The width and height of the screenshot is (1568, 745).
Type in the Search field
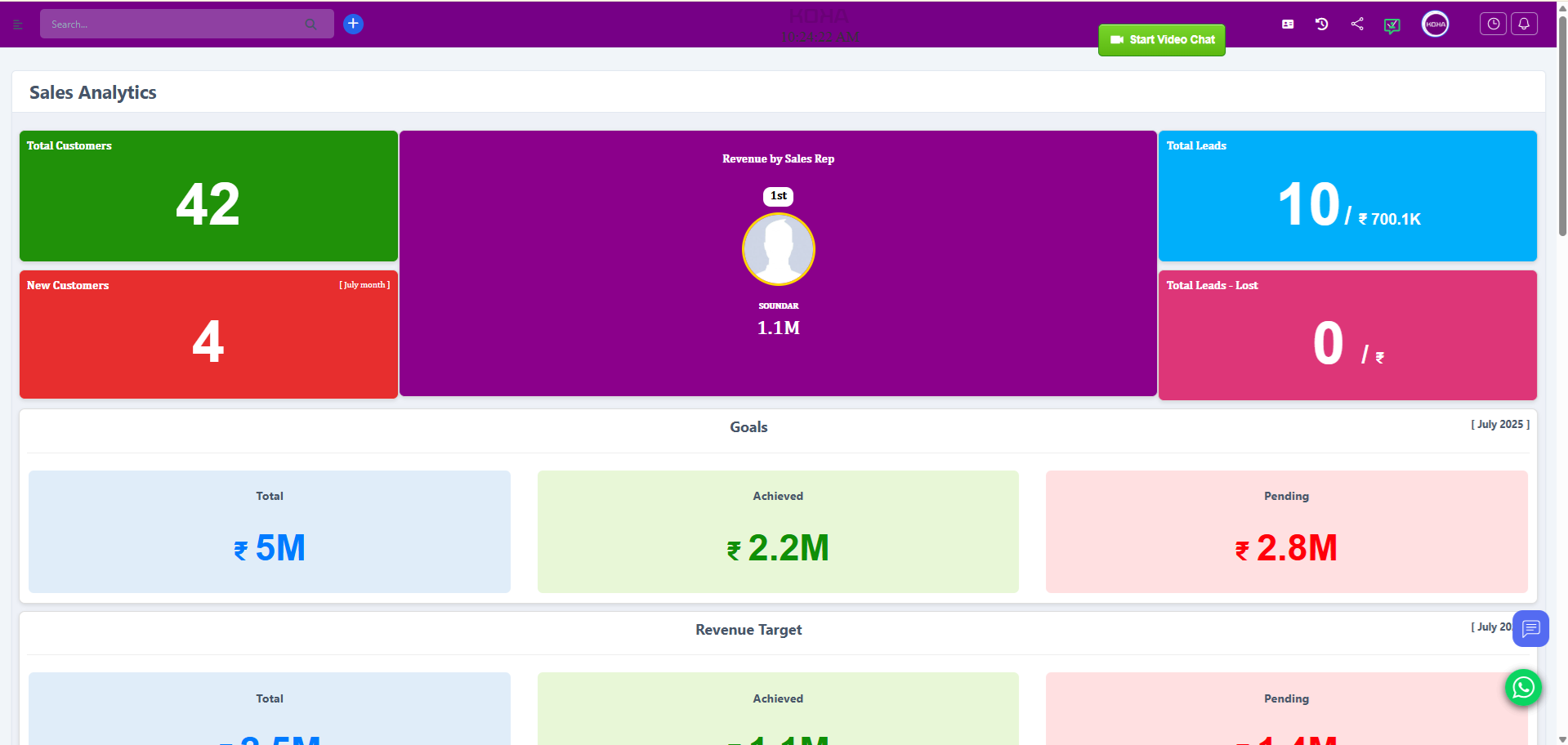point(172,25)
